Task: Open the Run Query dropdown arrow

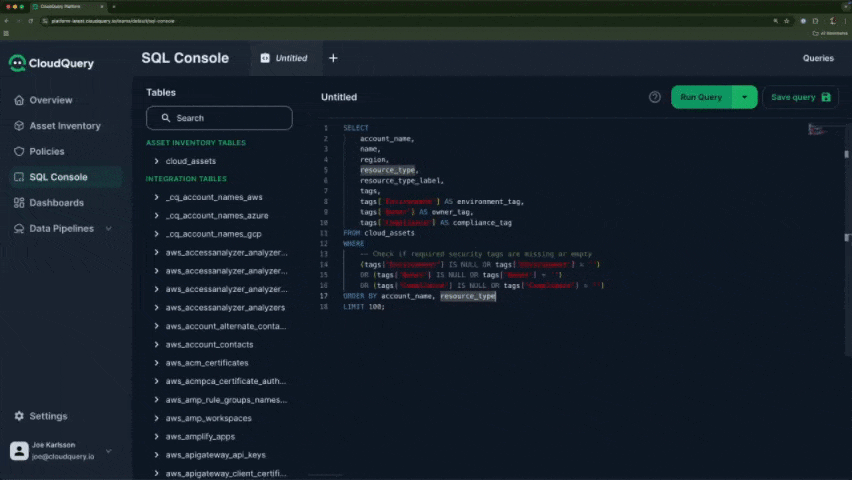Action: pos(744,97)
